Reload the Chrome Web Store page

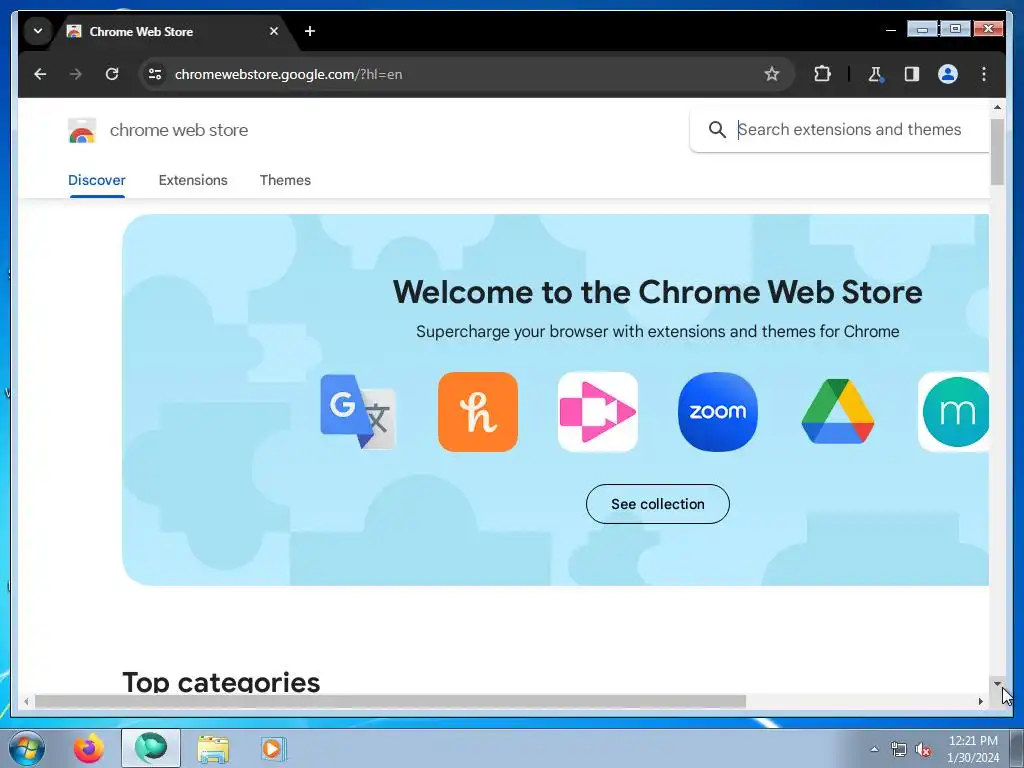coord(112,74)
